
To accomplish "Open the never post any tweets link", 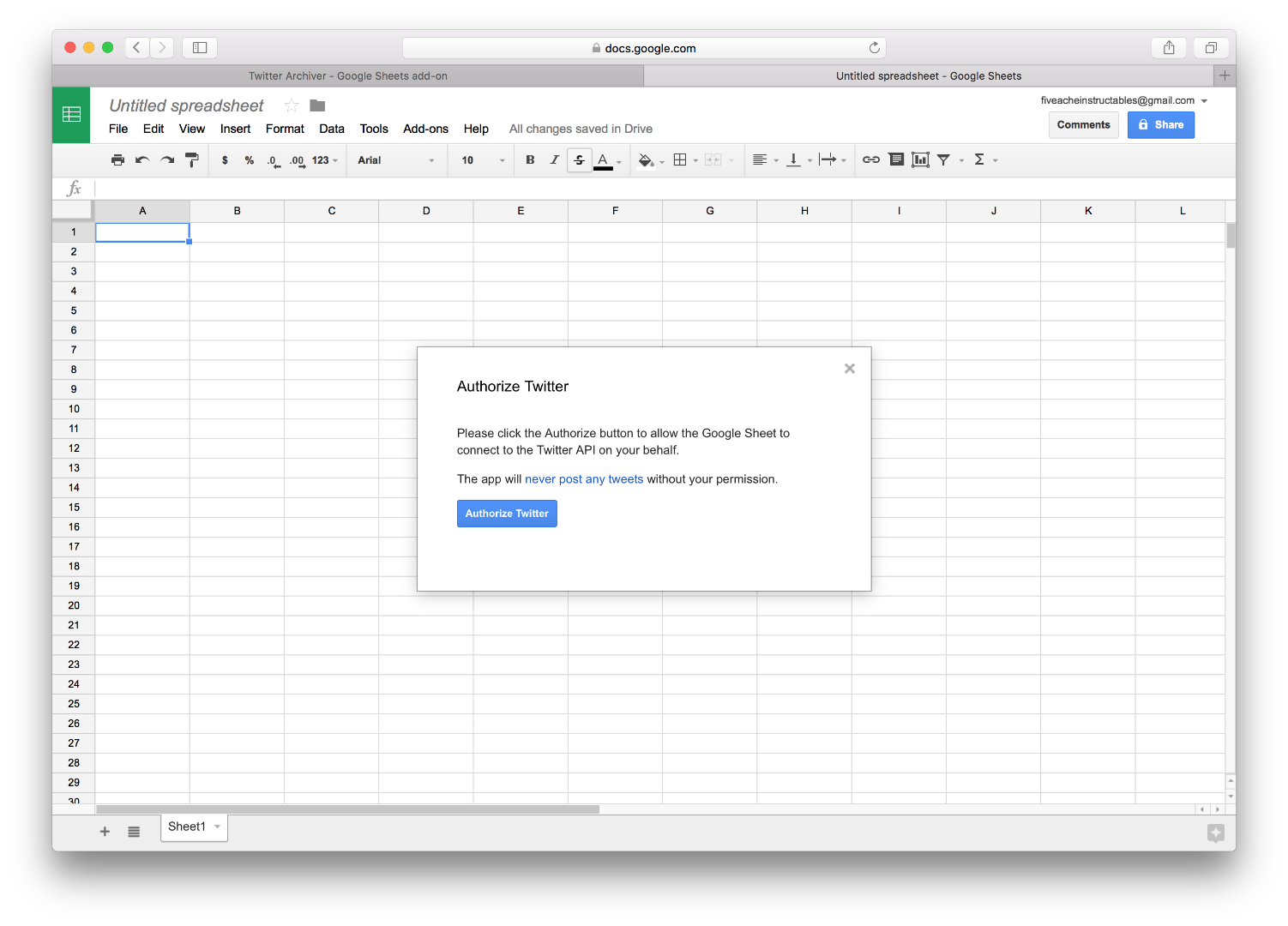I will 584,478.
